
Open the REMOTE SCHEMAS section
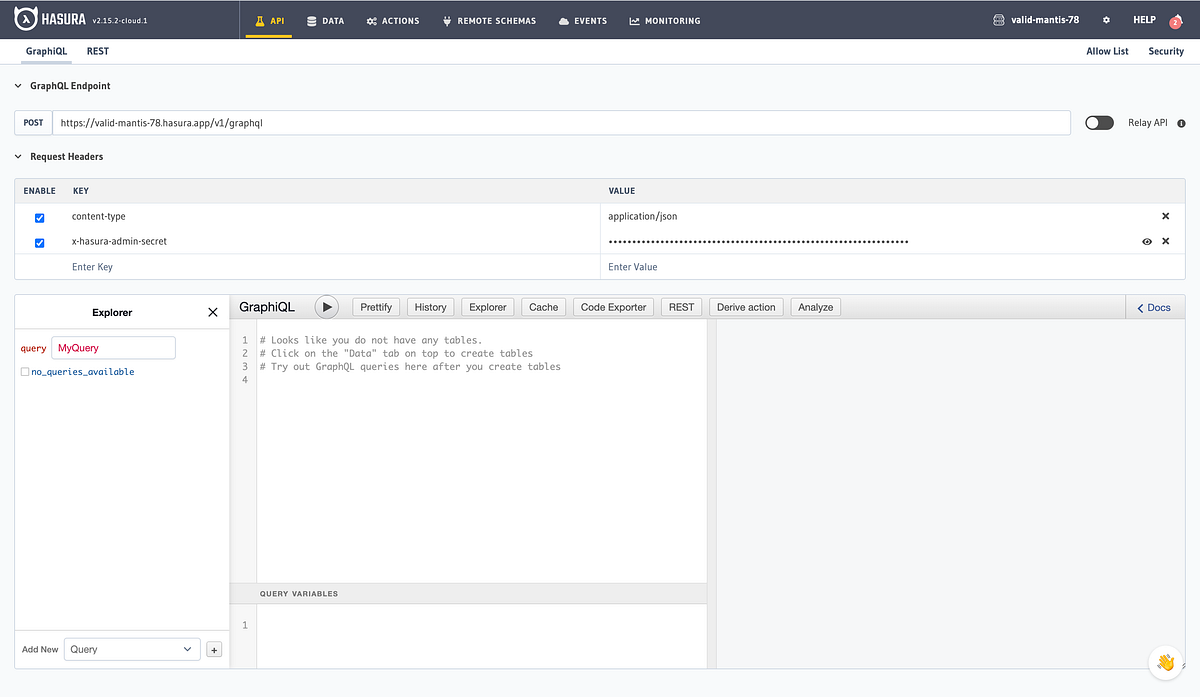489,20
